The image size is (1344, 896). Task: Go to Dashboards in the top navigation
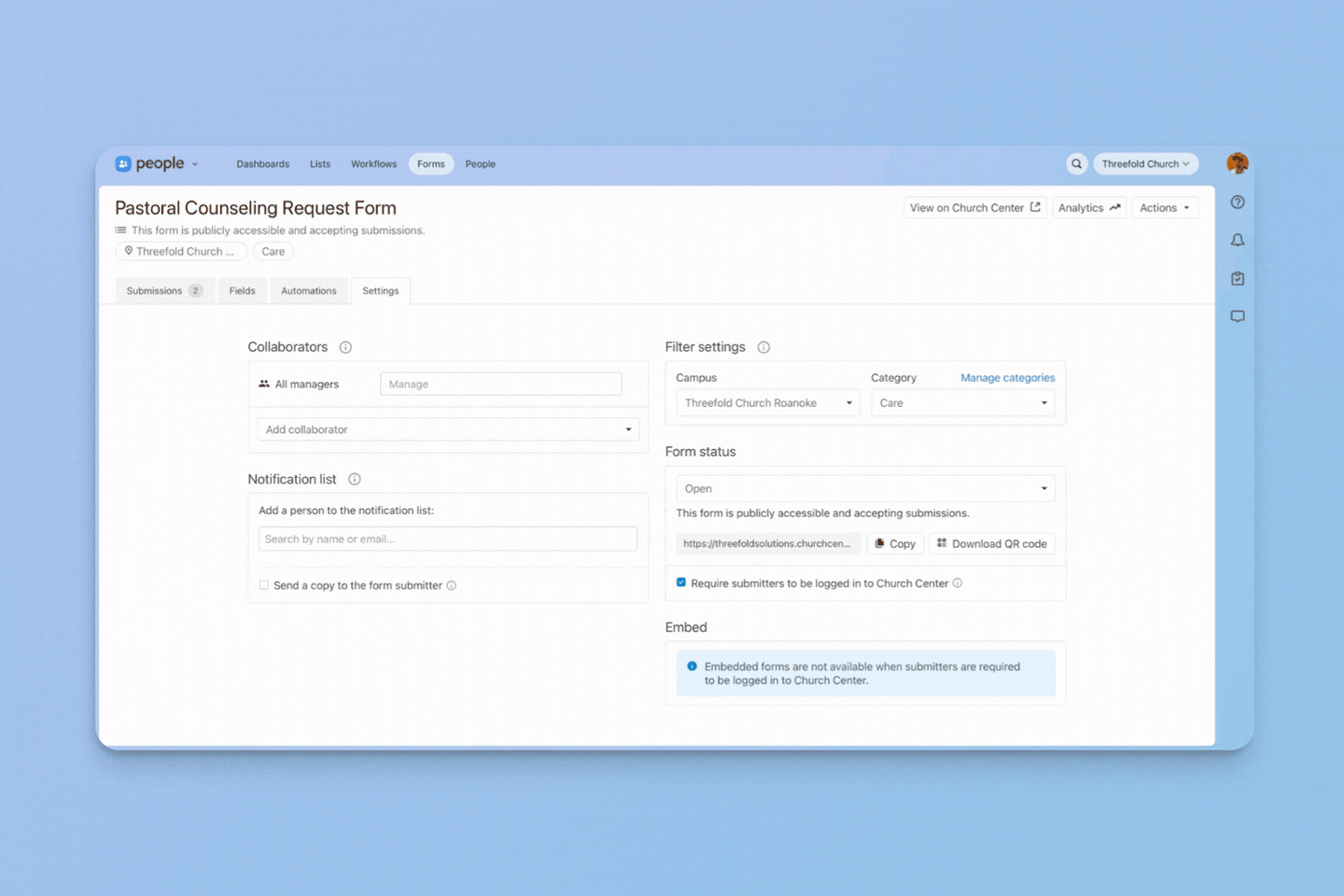263,164
